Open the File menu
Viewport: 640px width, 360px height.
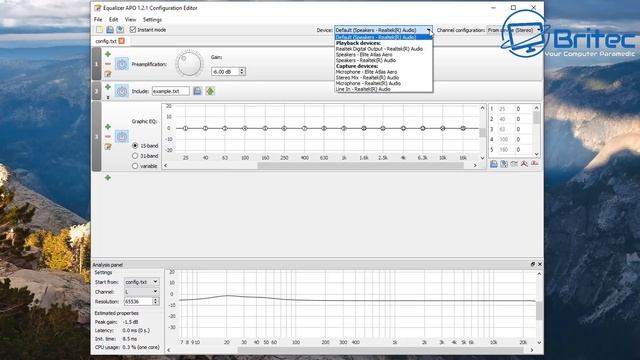tap(98, 20)
